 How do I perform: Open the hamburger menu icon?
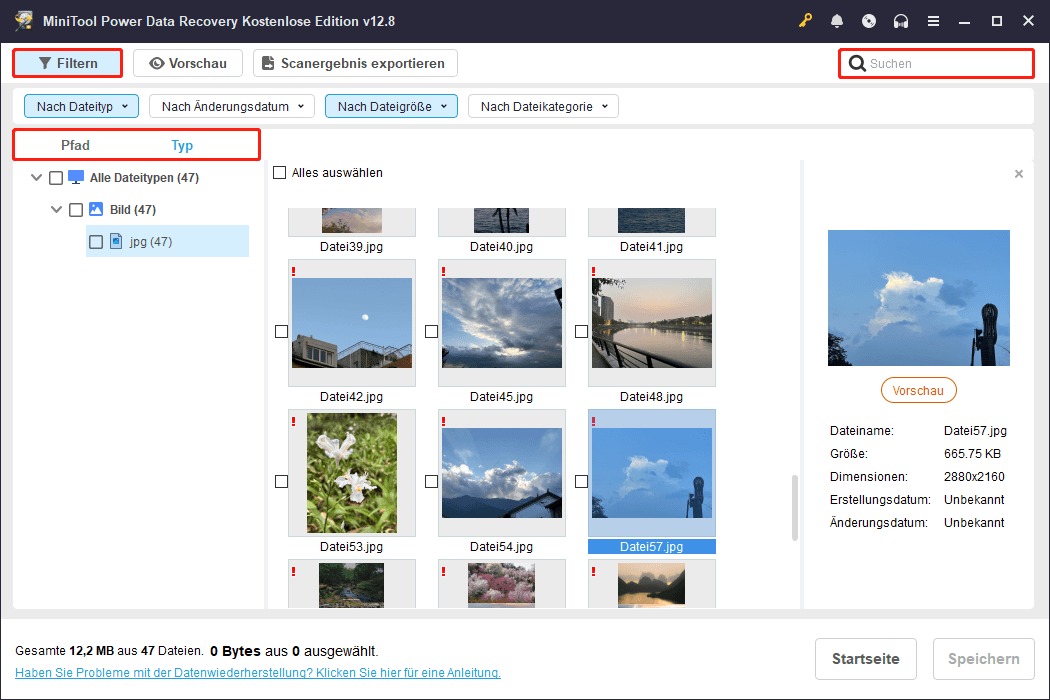933,21
